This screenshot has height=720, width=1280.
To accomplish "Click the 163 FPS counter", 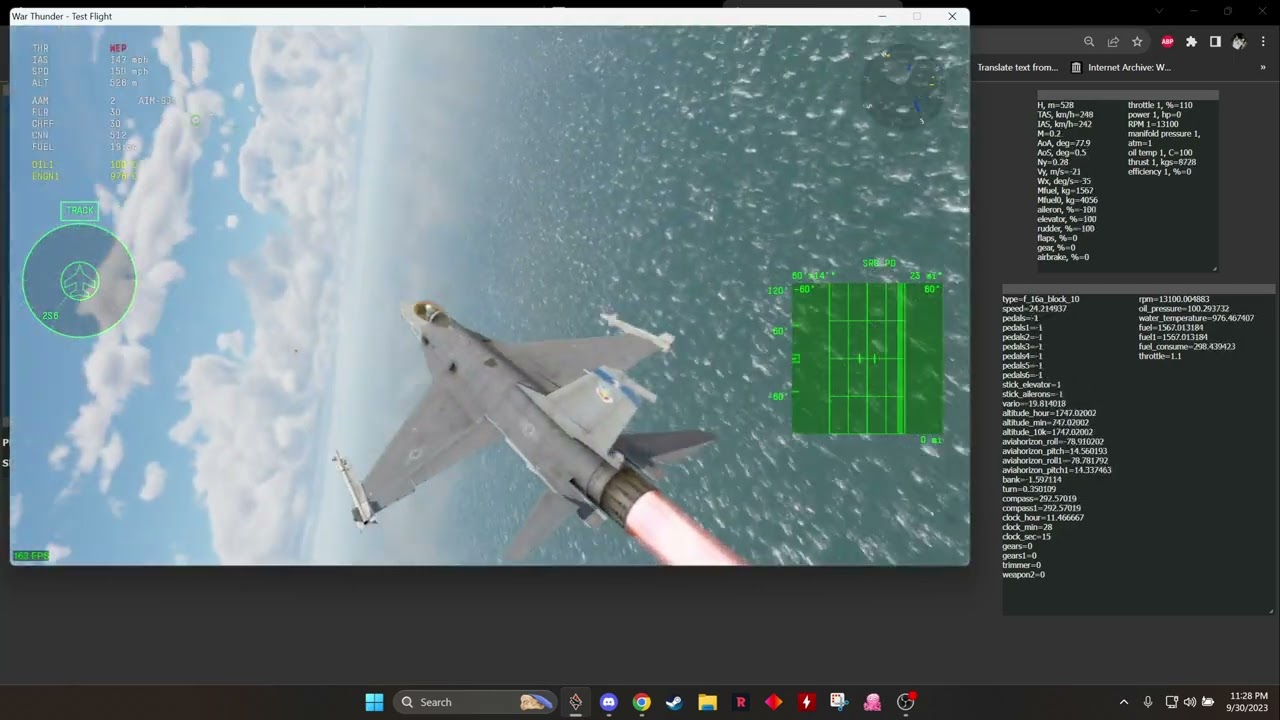I will tap(31, 556).
